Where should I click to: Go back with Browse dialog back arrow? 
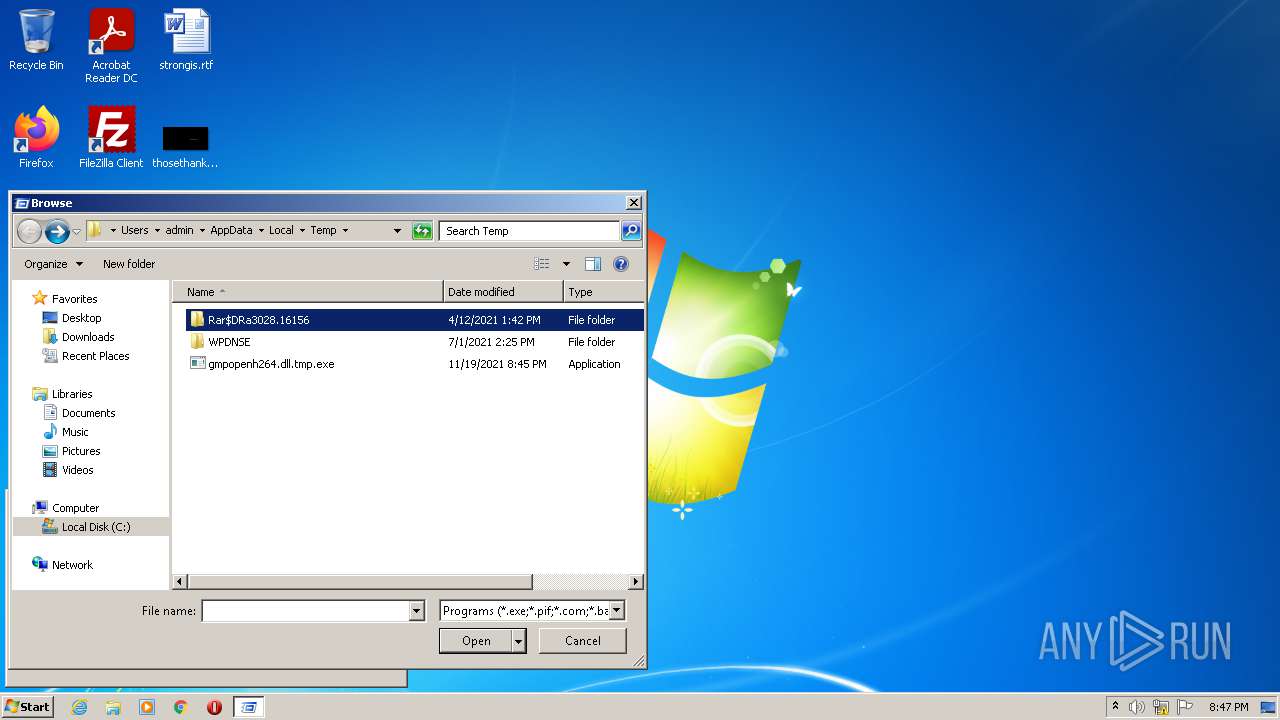[x=30, y=231]
